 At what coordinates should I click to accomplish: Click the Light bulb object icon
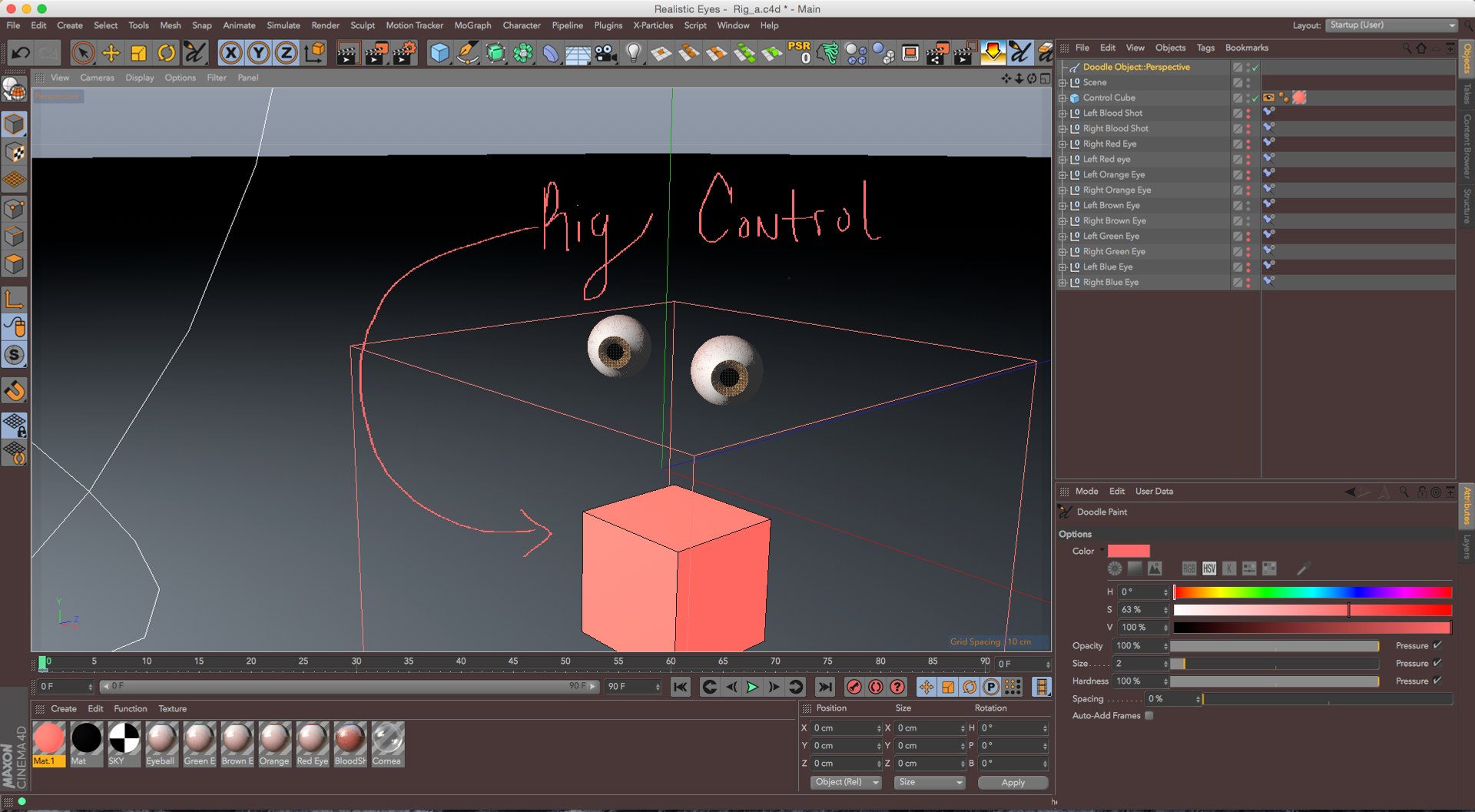click(x=634, y=53)
